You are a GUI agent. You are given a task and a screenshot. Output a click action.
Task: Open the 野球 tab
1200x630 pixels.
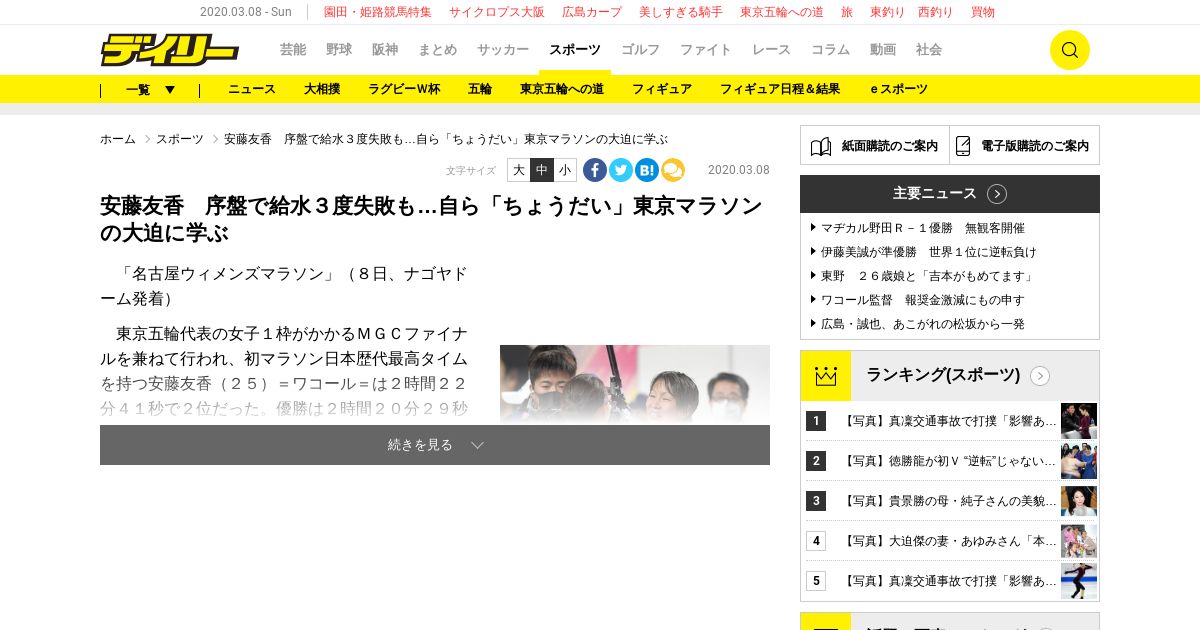tap(339, 50)
